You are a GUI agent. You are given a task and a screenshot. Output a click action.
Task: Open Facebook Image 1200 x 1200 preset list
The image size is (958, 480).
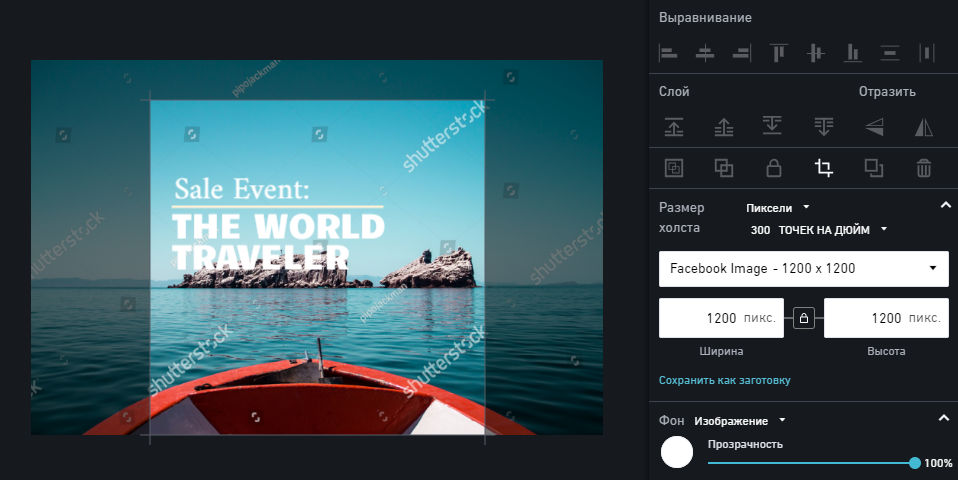tap(803, 269)
